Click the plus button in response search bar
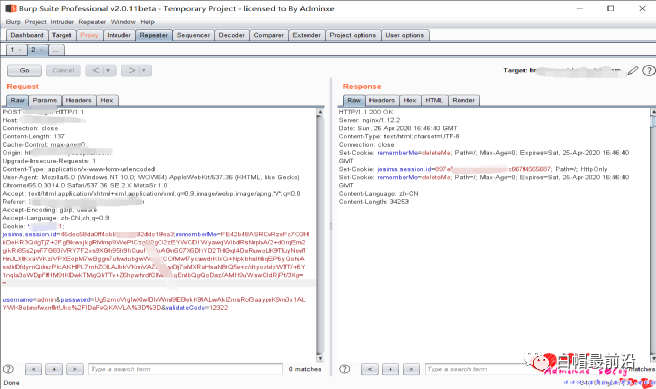 (x=390, y=369)
